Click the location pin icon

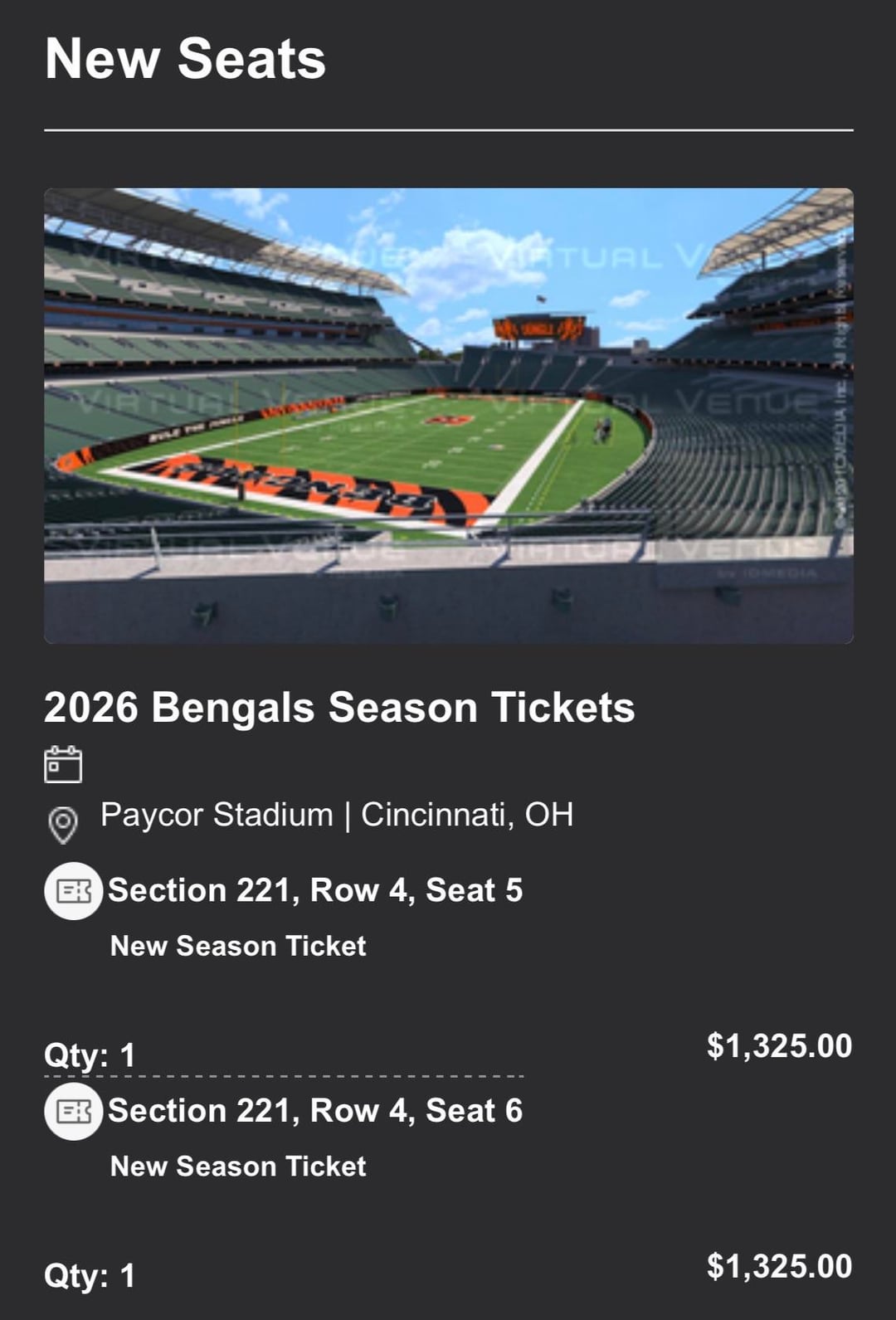[63, 825]
